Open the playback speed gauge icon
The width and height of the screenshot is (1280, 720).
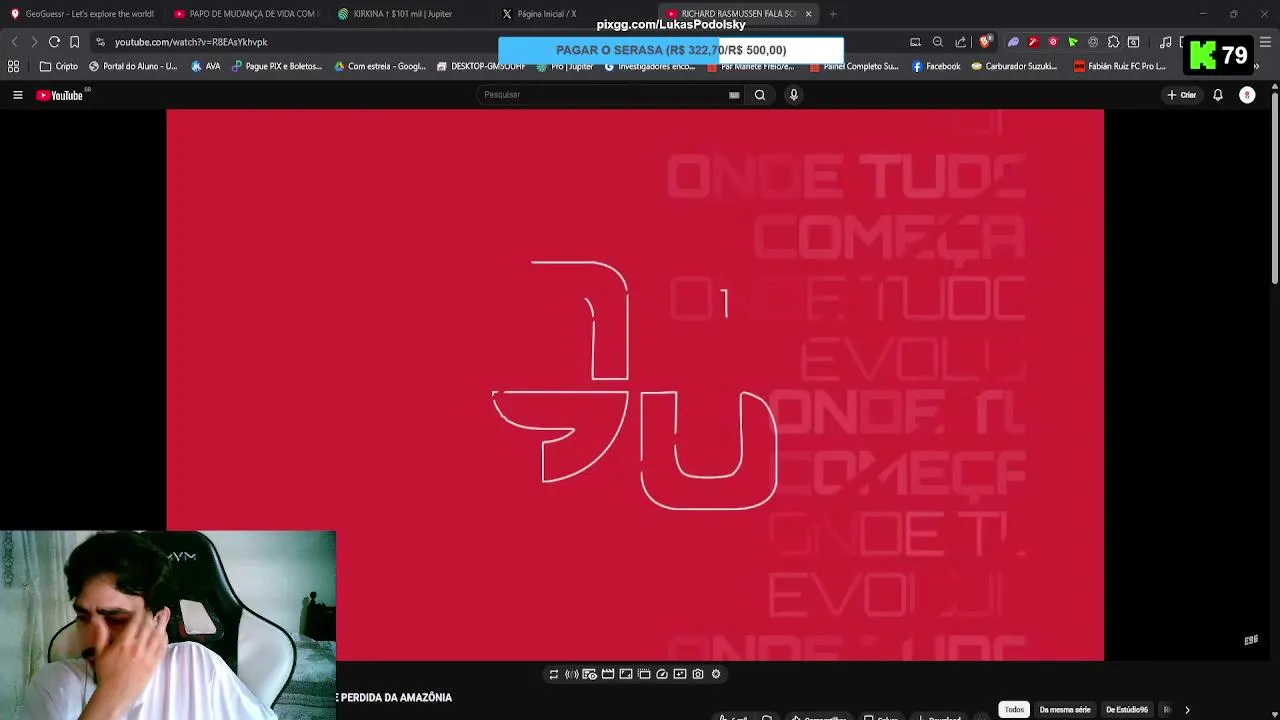tap(662, 674)
